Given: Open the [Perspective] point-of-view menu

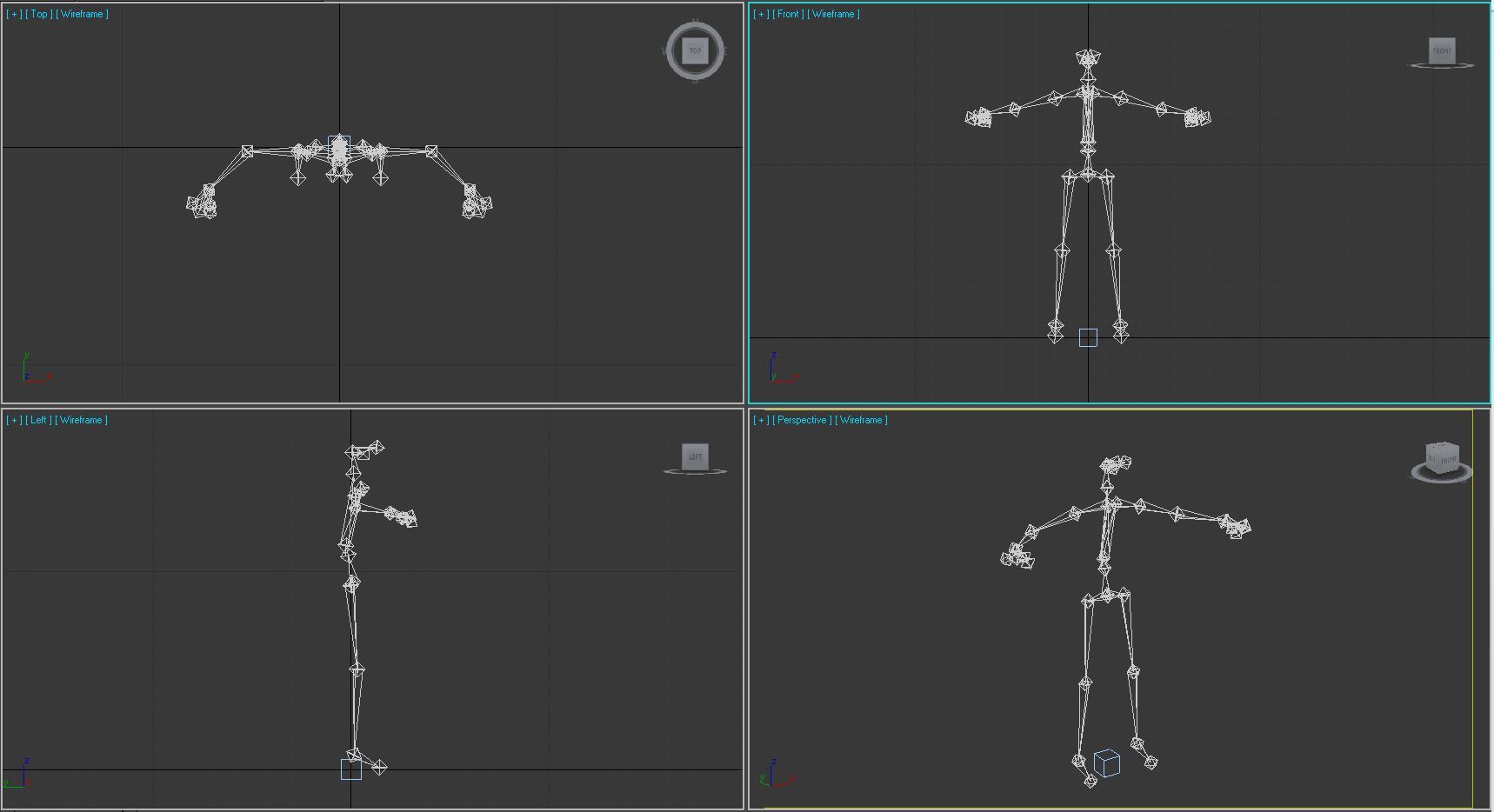Looking at the screenshot, I should (x=803, y=420).
